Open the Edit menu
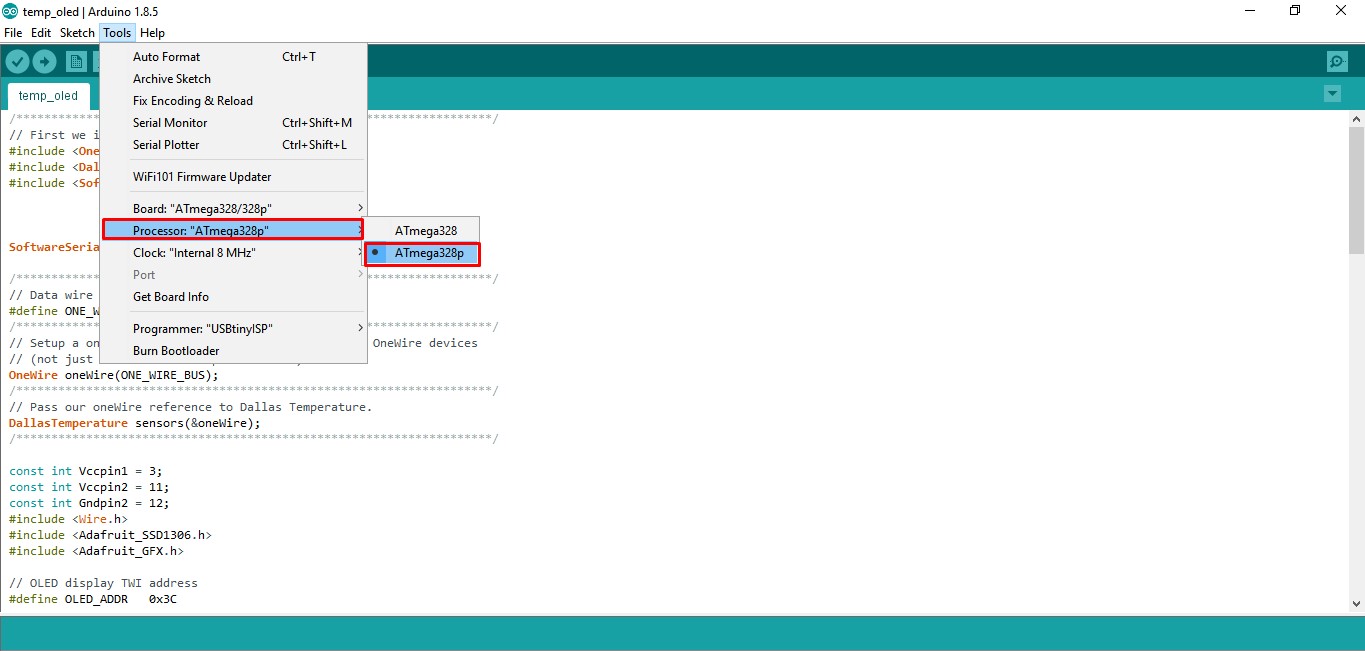This screenshot has width=1365, height=651. (x=41, y=33)
